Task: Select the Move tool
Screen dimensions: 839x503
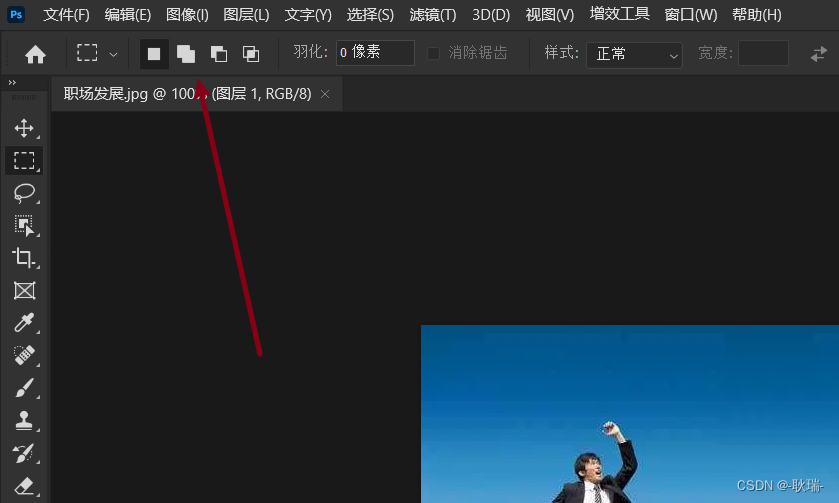Action: pos(24,128)
